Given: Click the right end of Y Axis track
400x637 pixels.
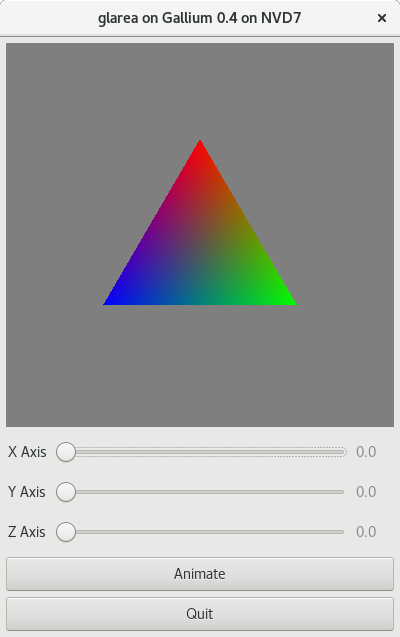Looking at the screenshot, I should [x=342, y=492].
